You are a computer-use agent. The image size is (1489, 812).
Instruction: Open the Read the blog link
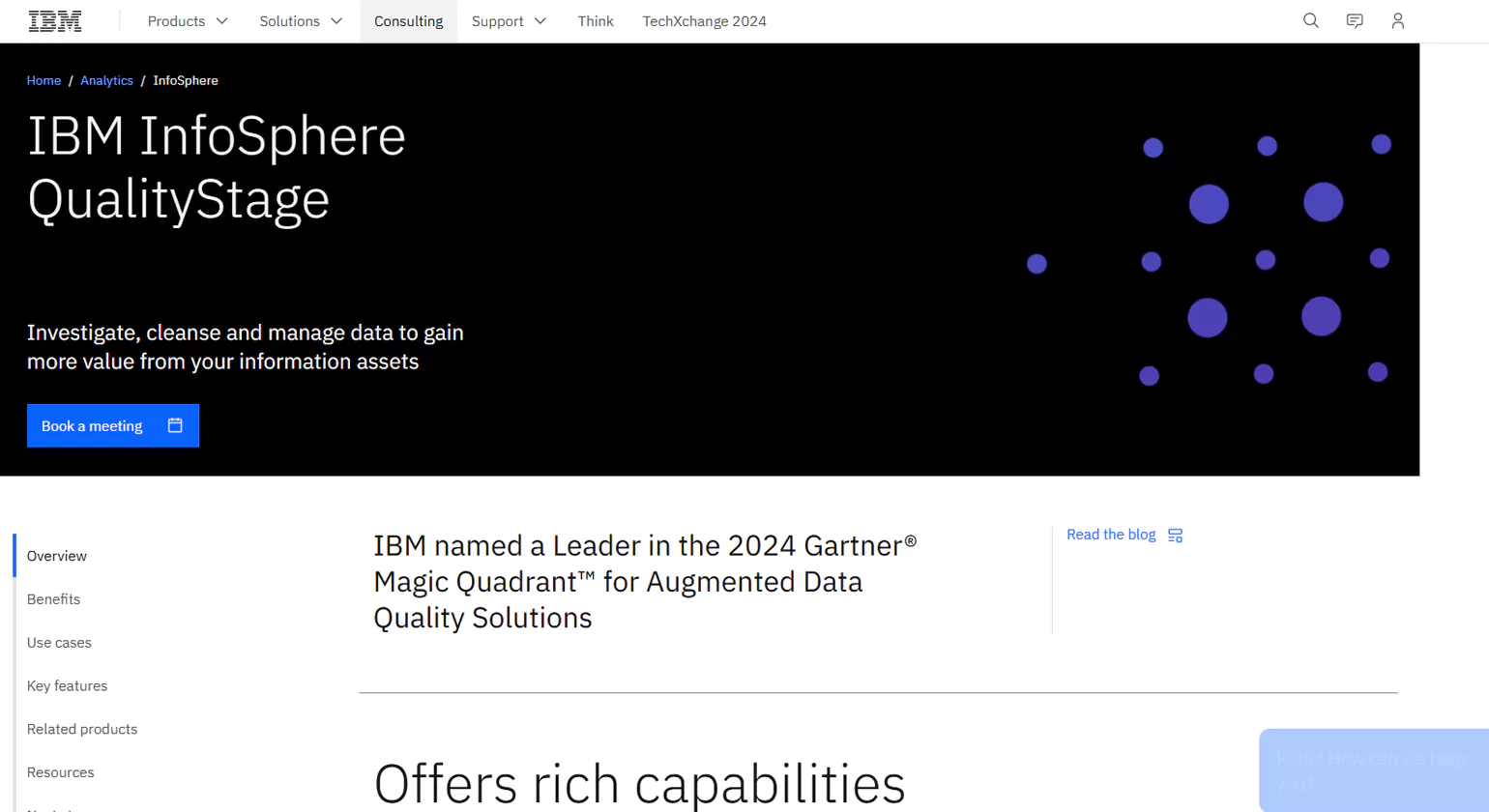pyautogui.click(x=1110, y=535)
